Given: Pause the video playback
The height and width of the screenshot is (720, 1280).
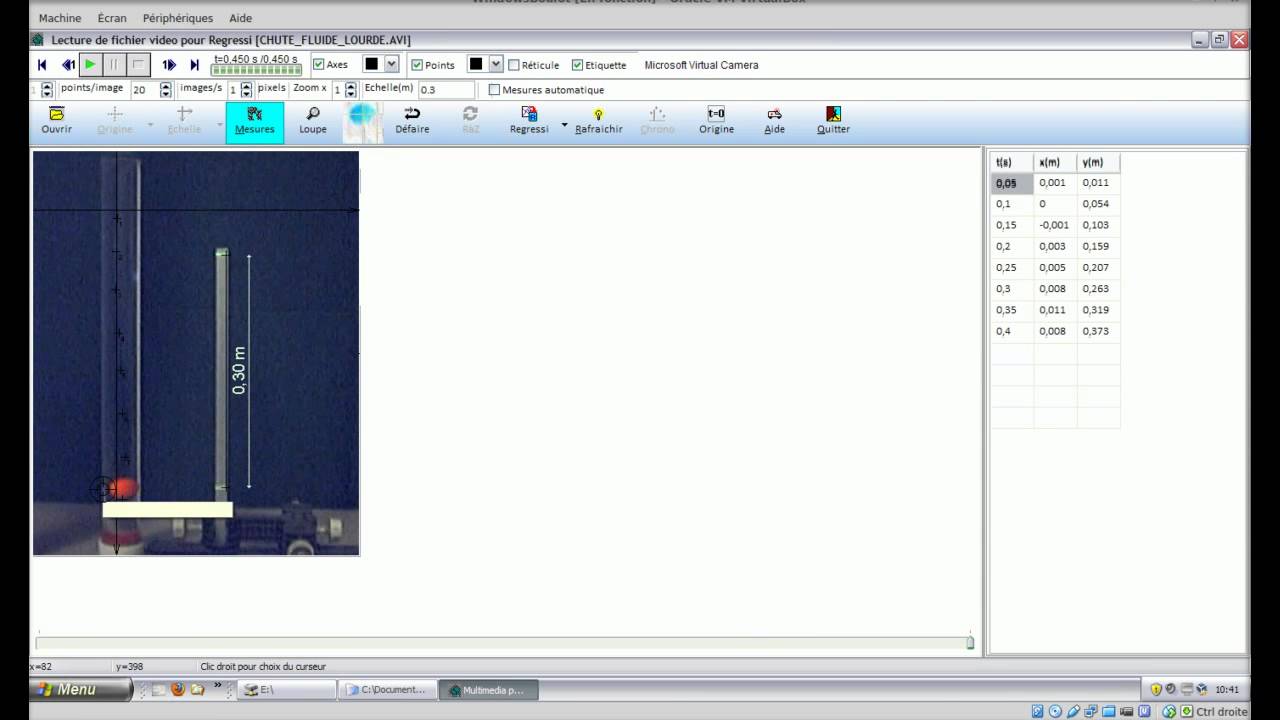Looking at the screenshot, I should pos(114,65).
